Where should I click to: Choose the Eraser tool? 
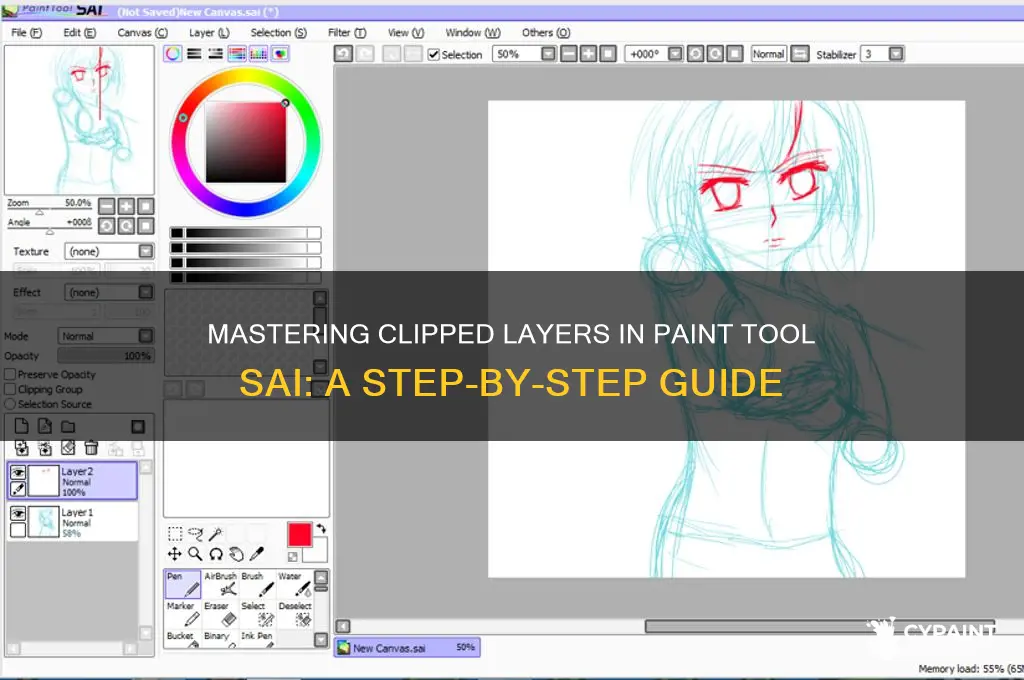[x=220, y=614]
